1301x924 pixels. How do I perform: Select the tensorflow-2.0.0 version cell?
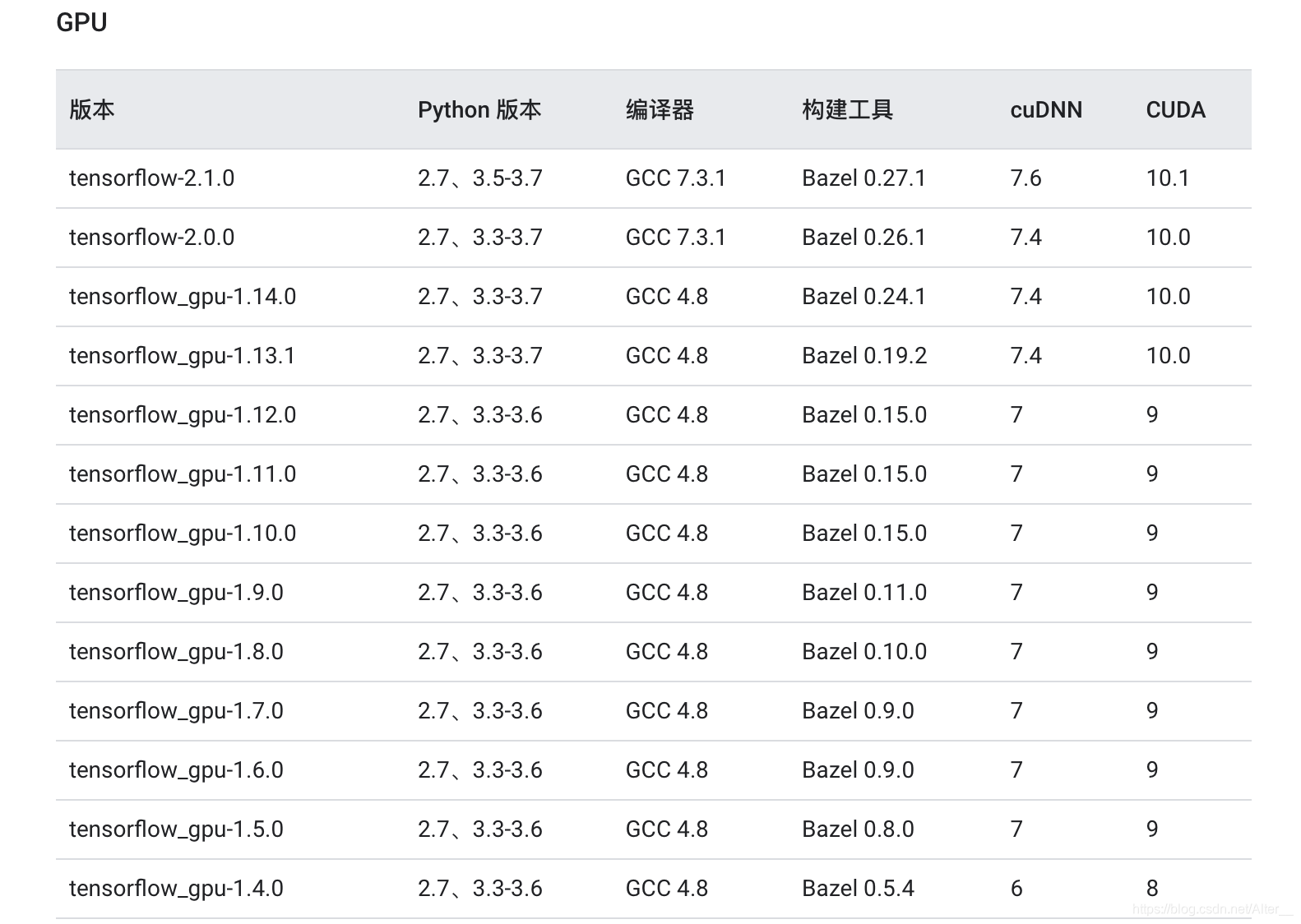click(x=152, y=238)
